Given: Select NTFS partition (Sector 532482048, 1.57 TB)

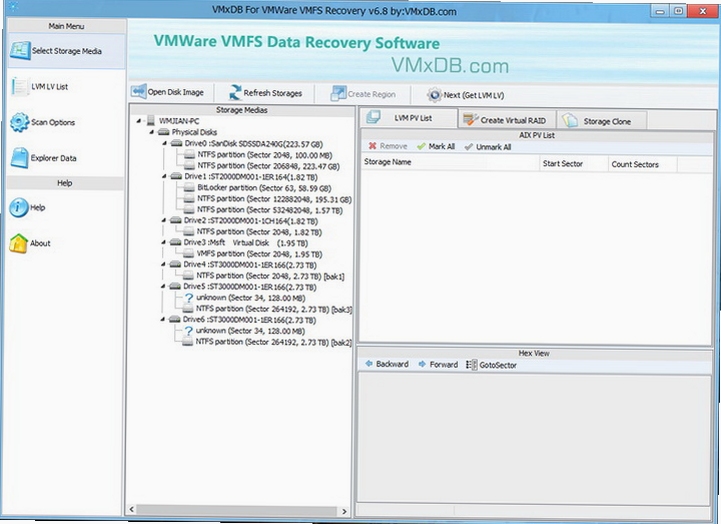Looking at the screenshot, I should pyautogui.click(x=269, y=210).
